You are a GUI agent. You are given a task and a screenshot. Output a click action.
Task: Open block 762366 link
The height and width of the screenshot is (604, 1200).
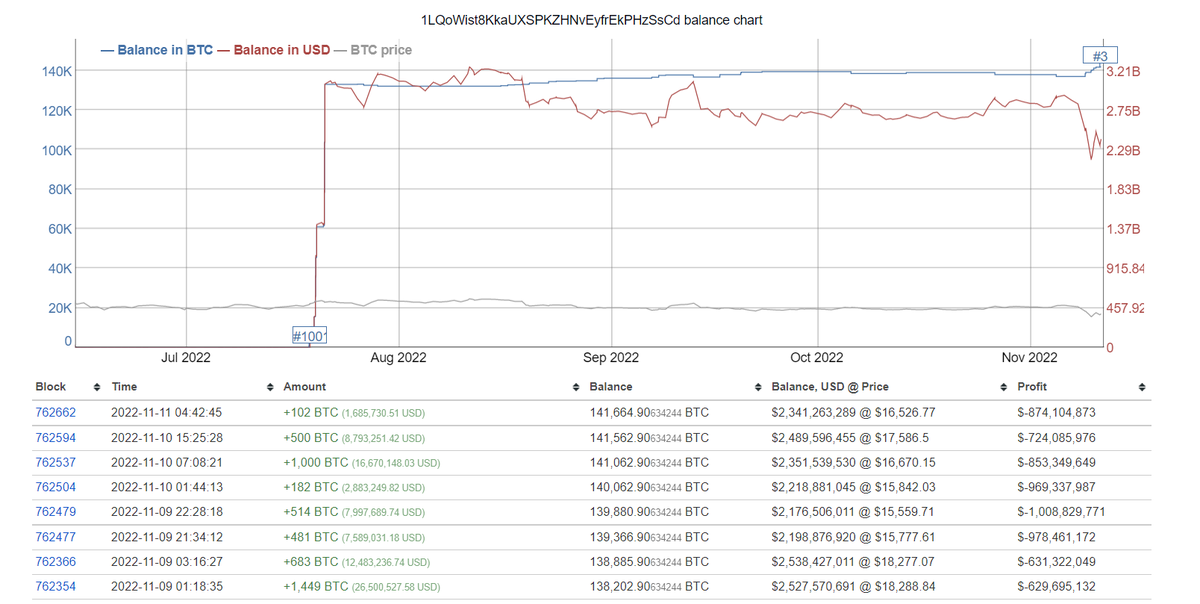[55, 562]
